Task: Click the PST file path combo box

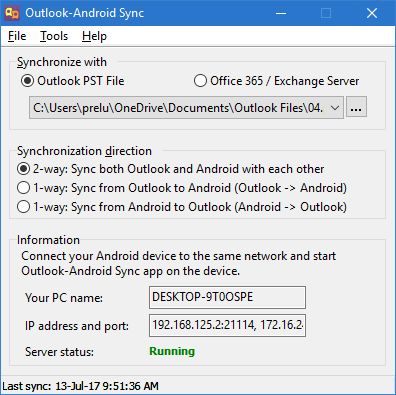Action: [x=186, y=108]
